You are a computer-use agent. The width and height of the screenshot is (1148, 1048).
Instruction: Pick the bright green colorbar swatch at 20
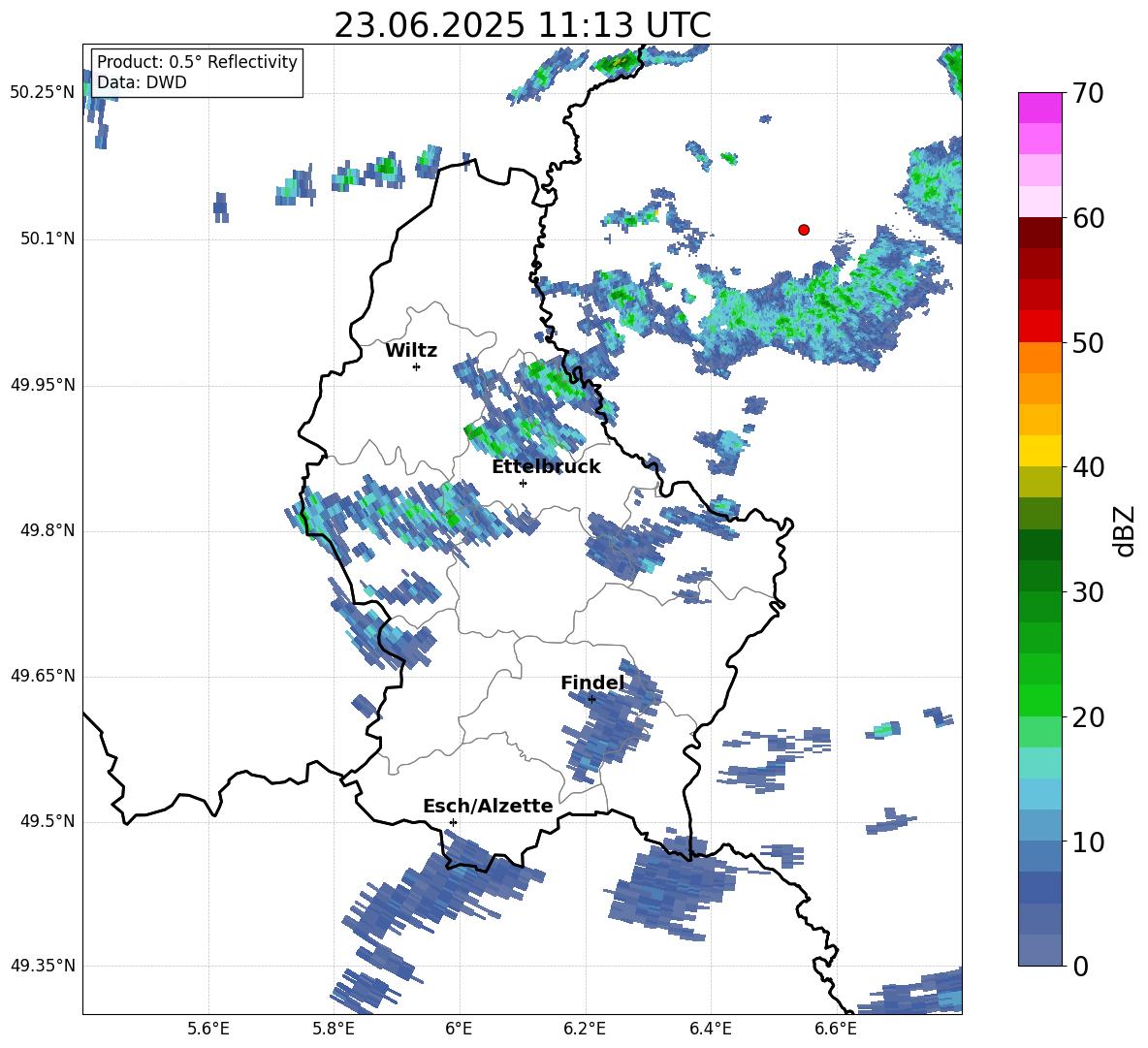[x=1039, y=700]
